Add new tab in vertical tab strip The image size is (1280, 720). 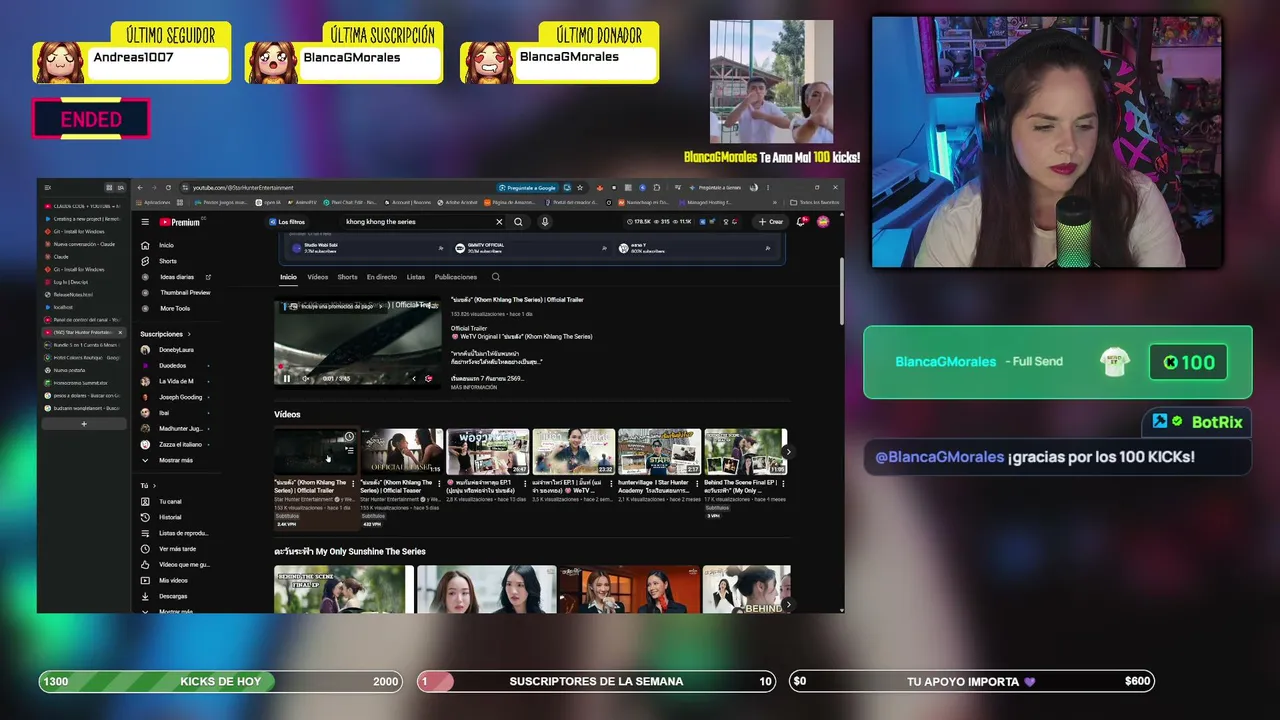[84, 424]
